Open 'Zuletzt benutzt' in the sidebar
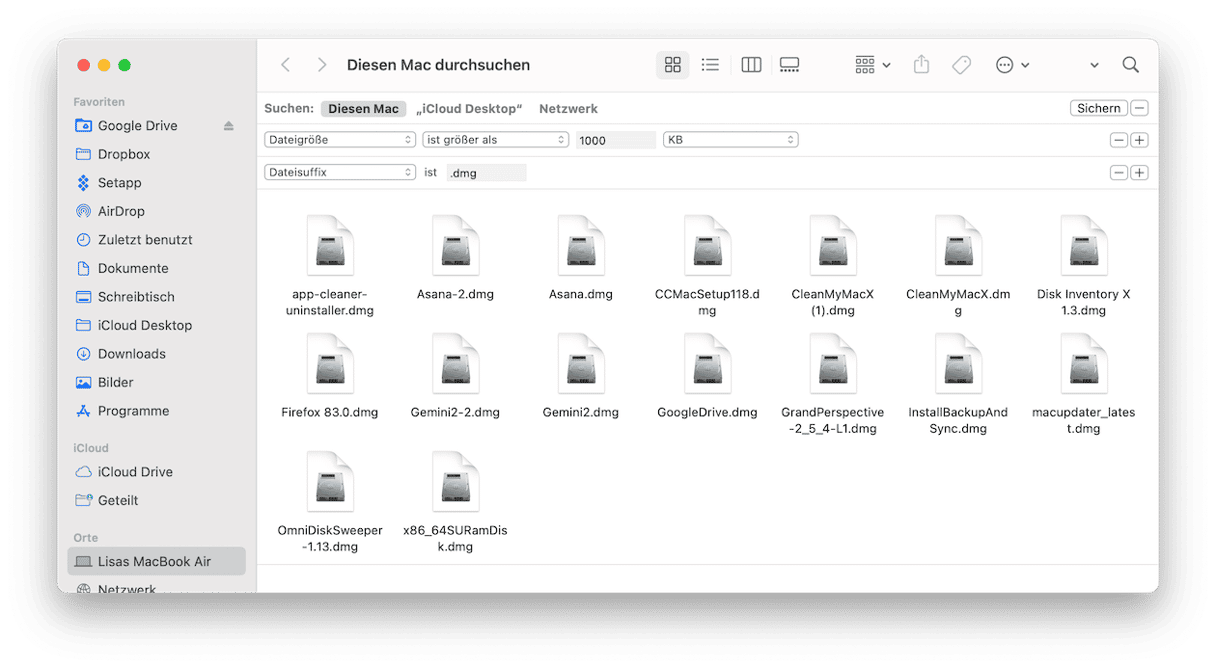This screenshot has height=668, width=1216. pyautogui.click(x=145, y=240)
